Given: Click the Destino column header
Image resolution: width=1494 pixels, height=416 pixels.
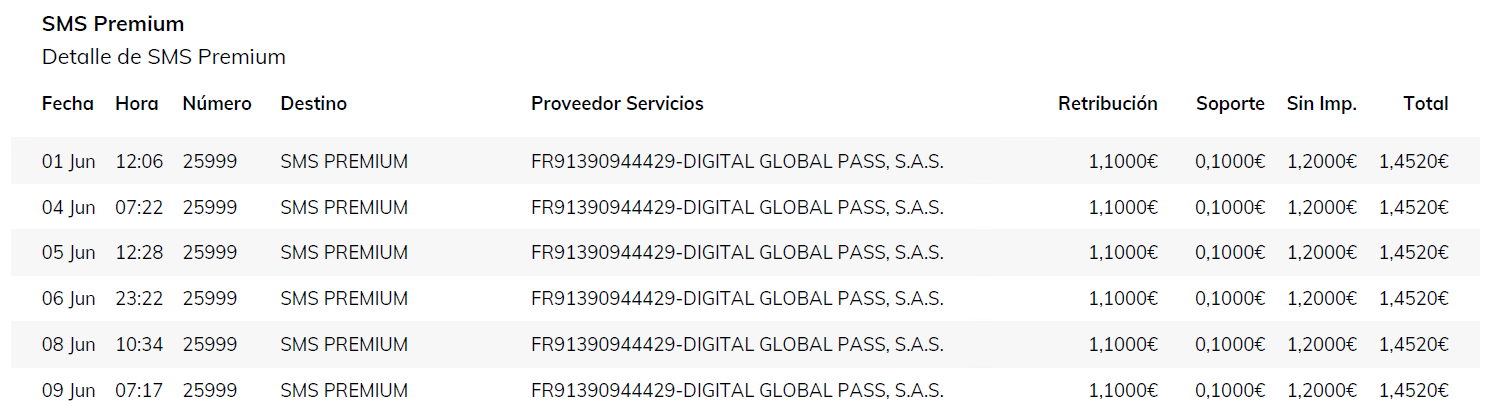Looking at the screenshot, I should coord(314,103).
